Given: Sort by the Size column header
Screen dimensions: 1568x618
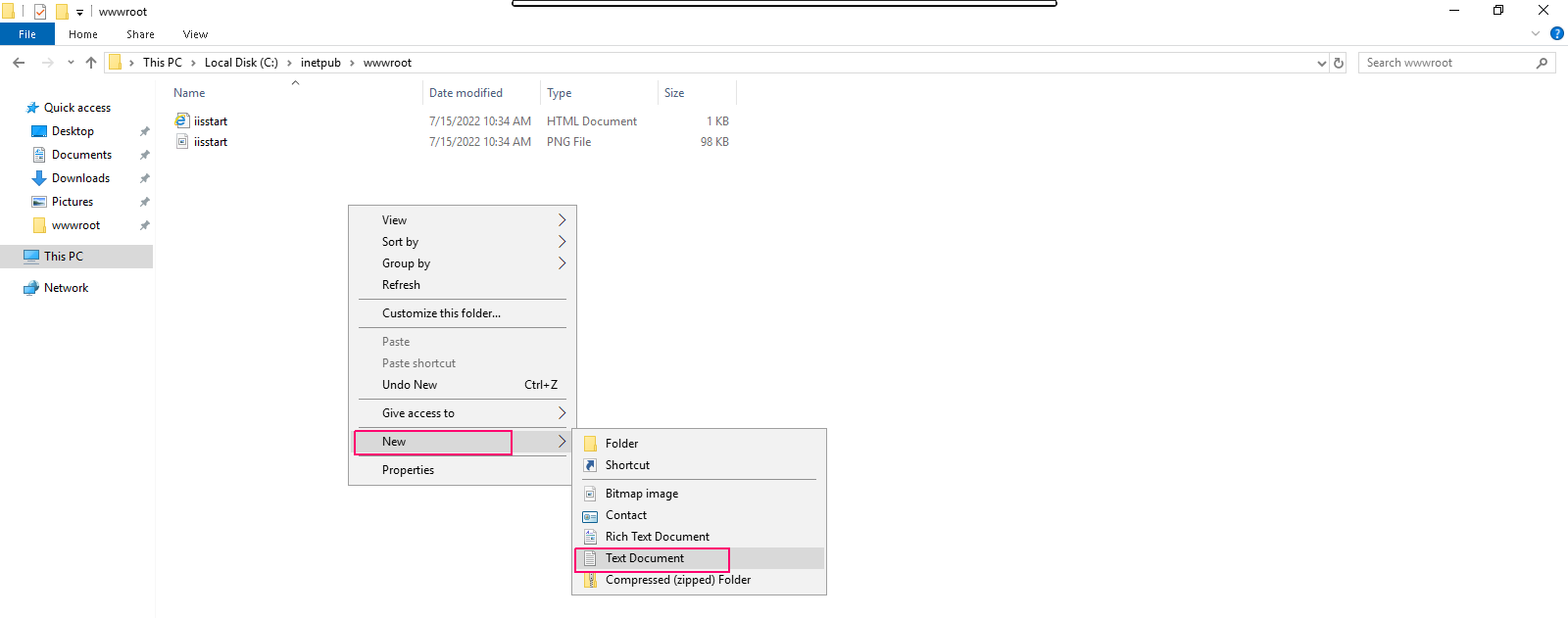Looking at the screenshot, I should [x=674, y=93].
